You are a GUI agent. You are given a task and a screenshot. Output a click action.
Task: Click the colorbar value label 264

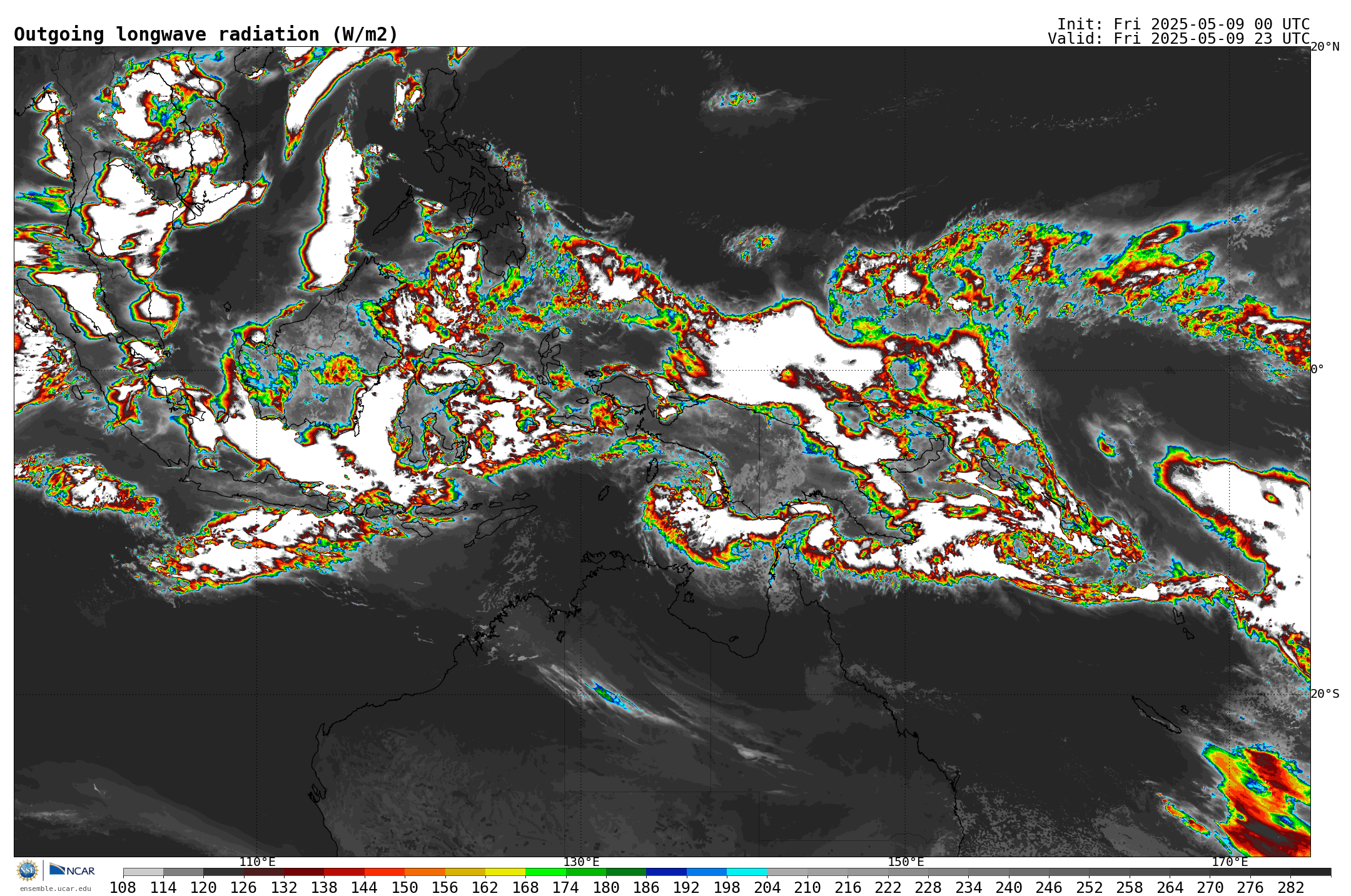1170,888
